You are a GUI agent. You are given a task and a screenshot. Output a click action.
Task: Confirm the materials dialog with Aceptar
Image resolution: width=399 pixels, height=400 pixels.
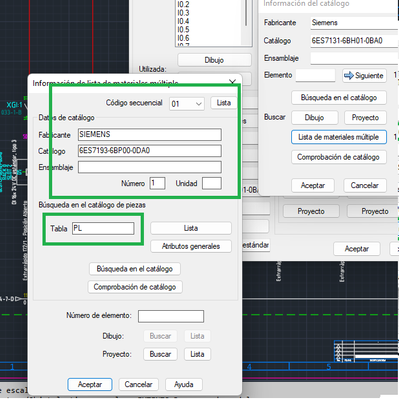[90, 384]
